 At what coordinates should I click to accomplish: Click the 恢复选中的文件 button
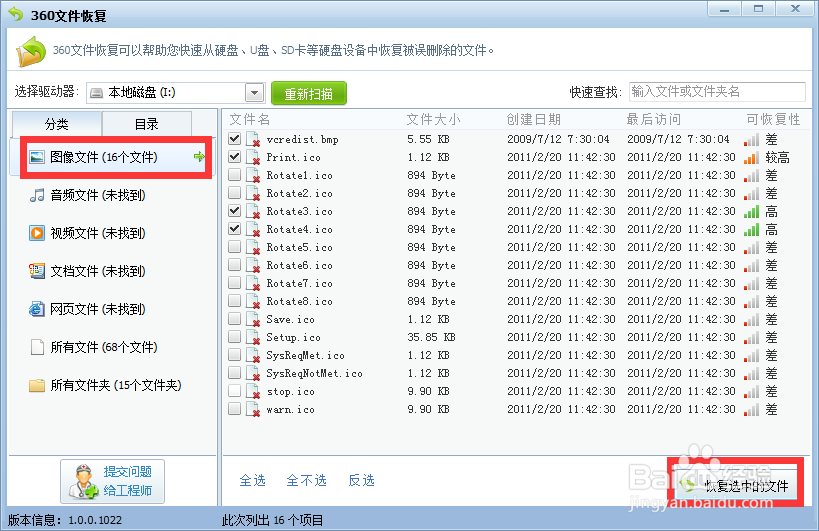point(735,486)
